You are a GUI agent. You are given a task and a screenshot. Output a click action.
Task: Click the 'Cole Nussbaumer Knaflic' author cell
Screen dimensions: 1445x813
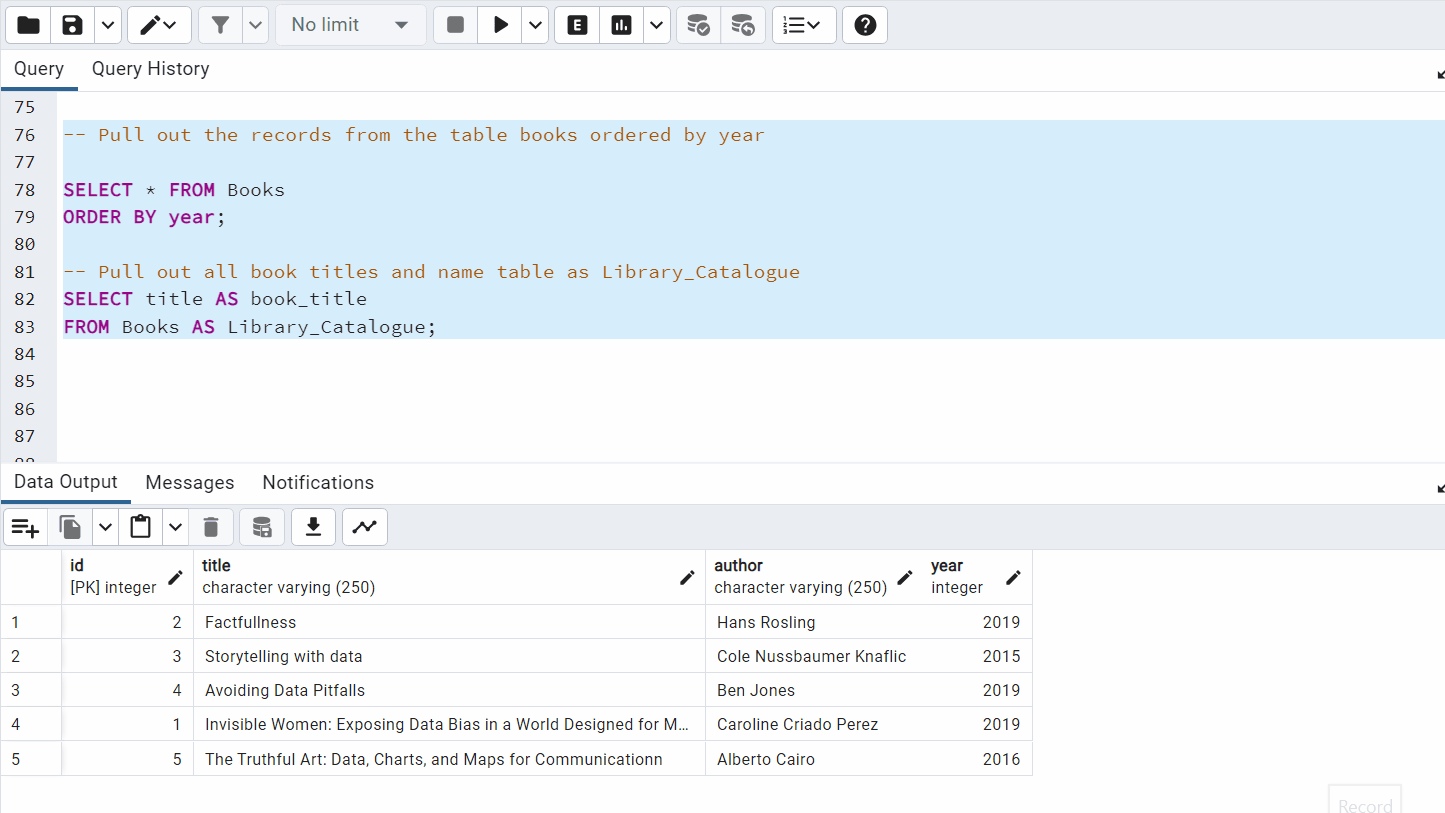tap(814, 656)
